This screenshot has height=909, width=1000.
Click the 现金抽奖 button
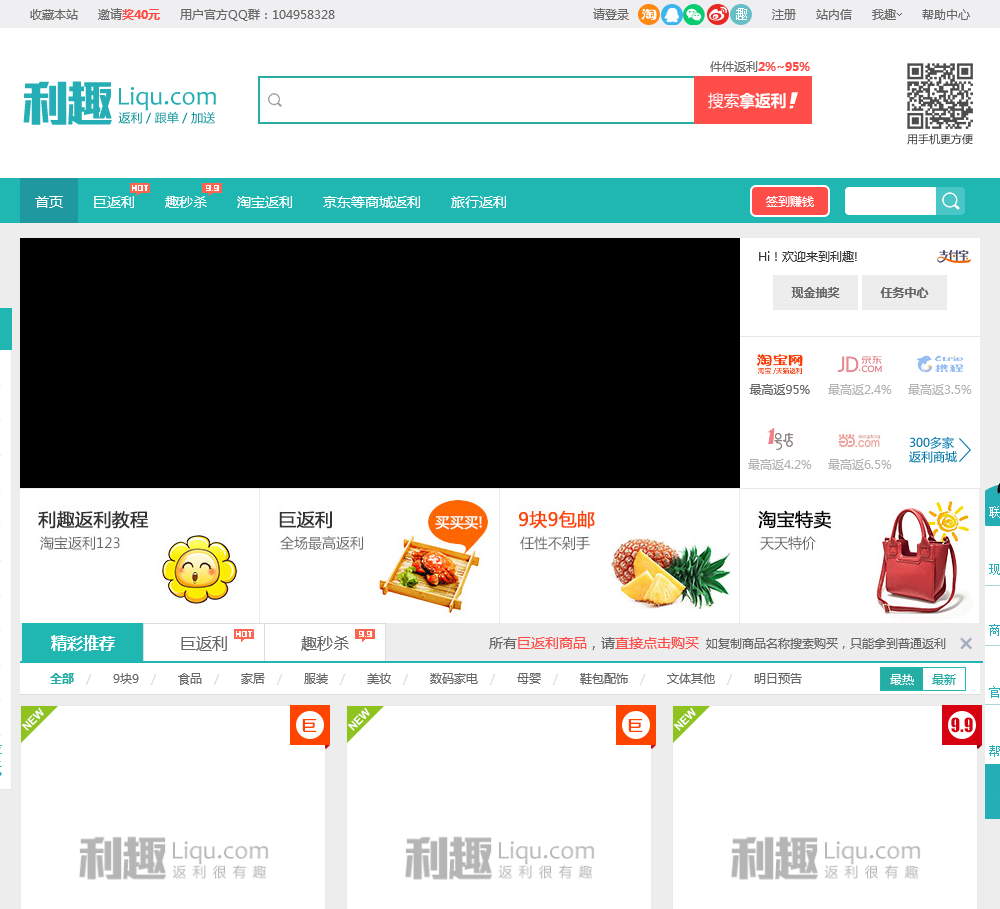click(x=815, y=293)
